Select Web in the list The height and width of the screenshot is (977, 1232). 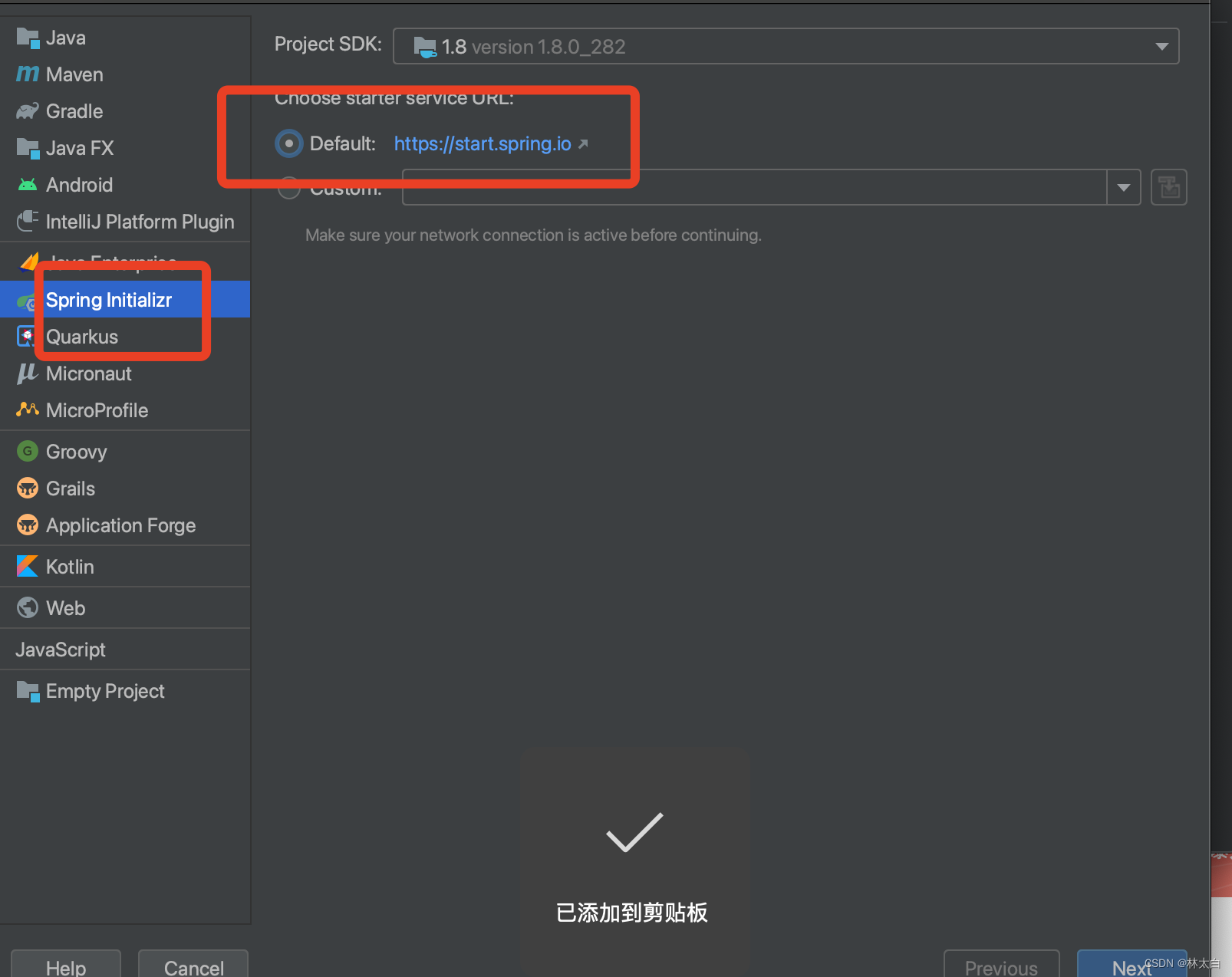coord(125,608)
